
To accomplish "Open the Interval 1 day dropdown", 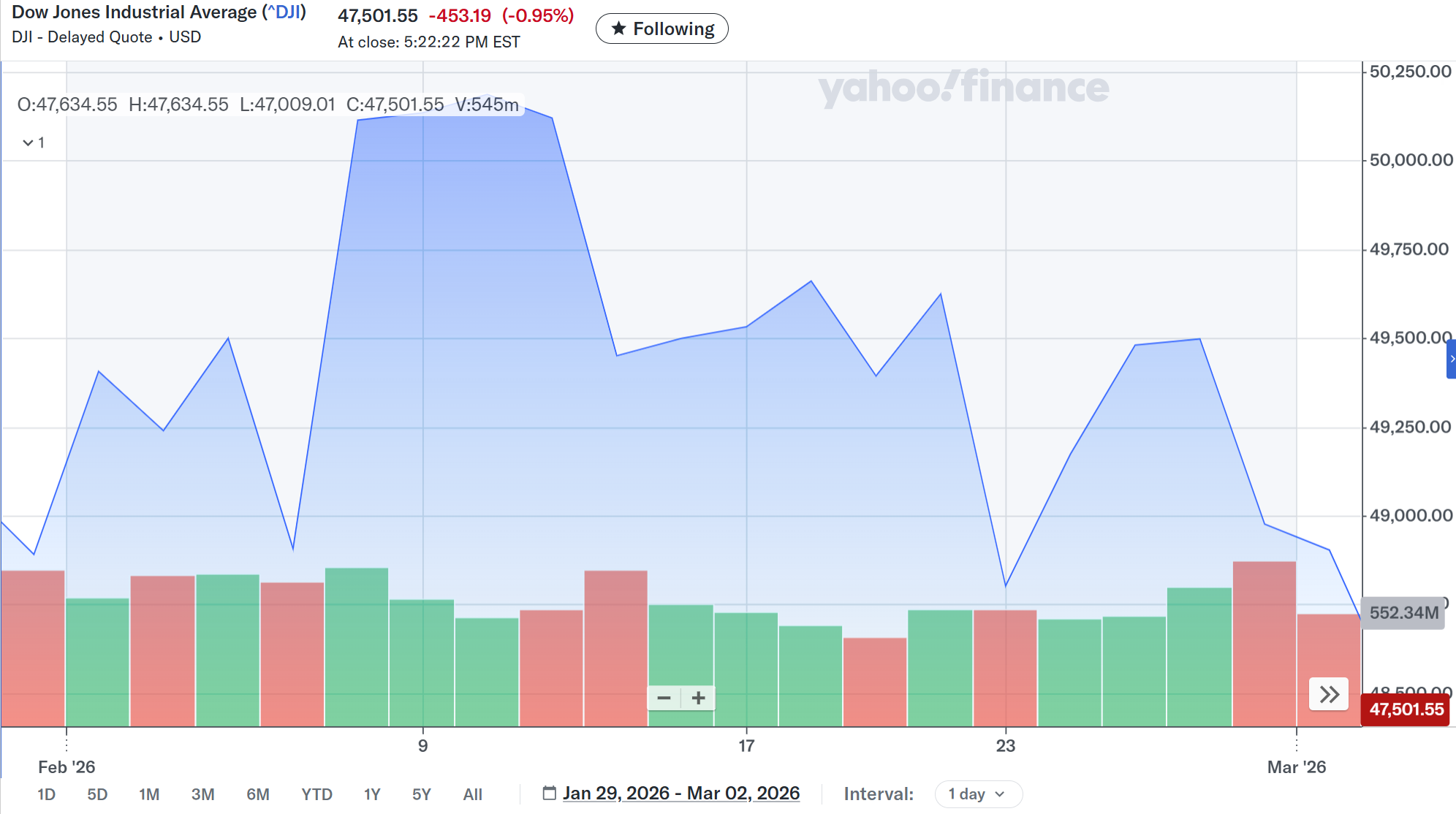I will [977, 794].
